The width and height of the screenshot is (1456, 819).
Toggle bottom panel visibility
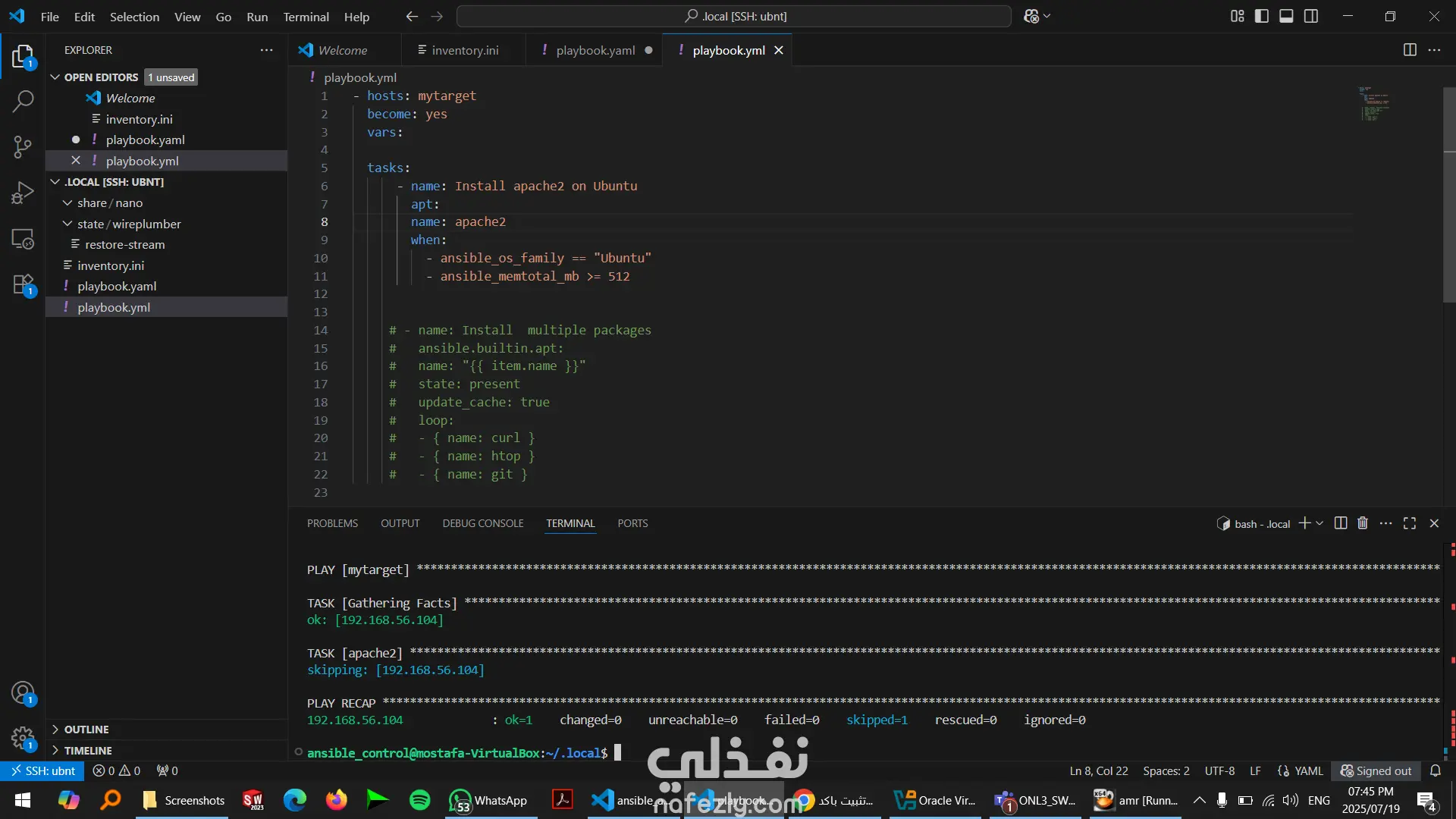pos(1286,16)
